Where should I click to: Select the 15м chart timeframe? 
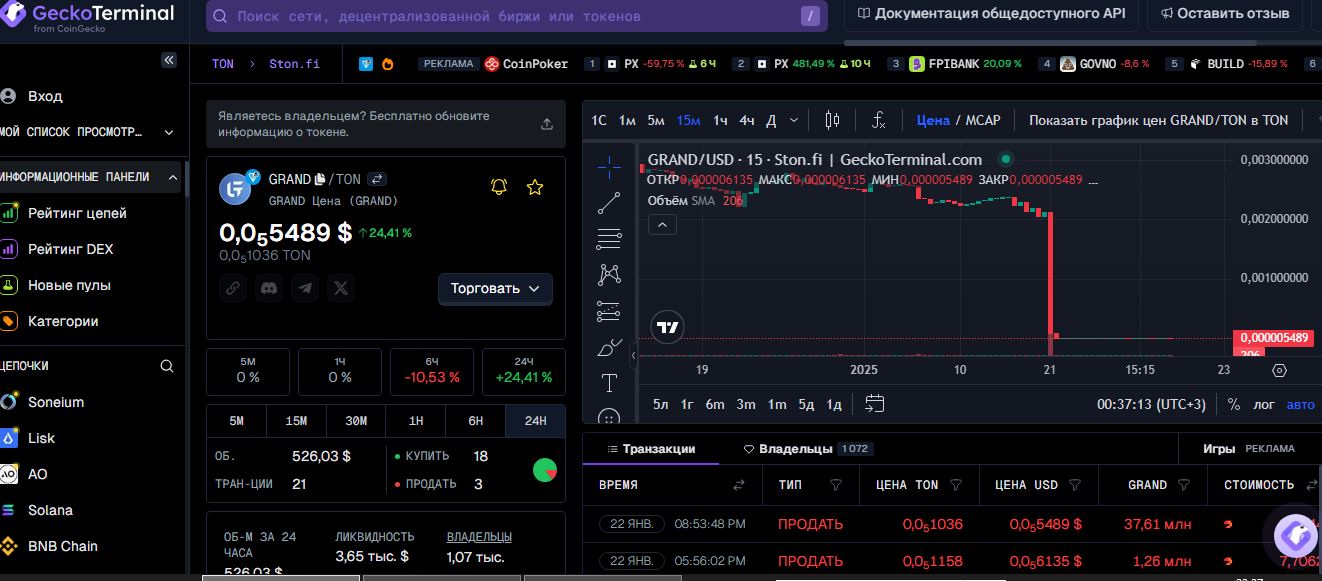(x=689, y=120)
